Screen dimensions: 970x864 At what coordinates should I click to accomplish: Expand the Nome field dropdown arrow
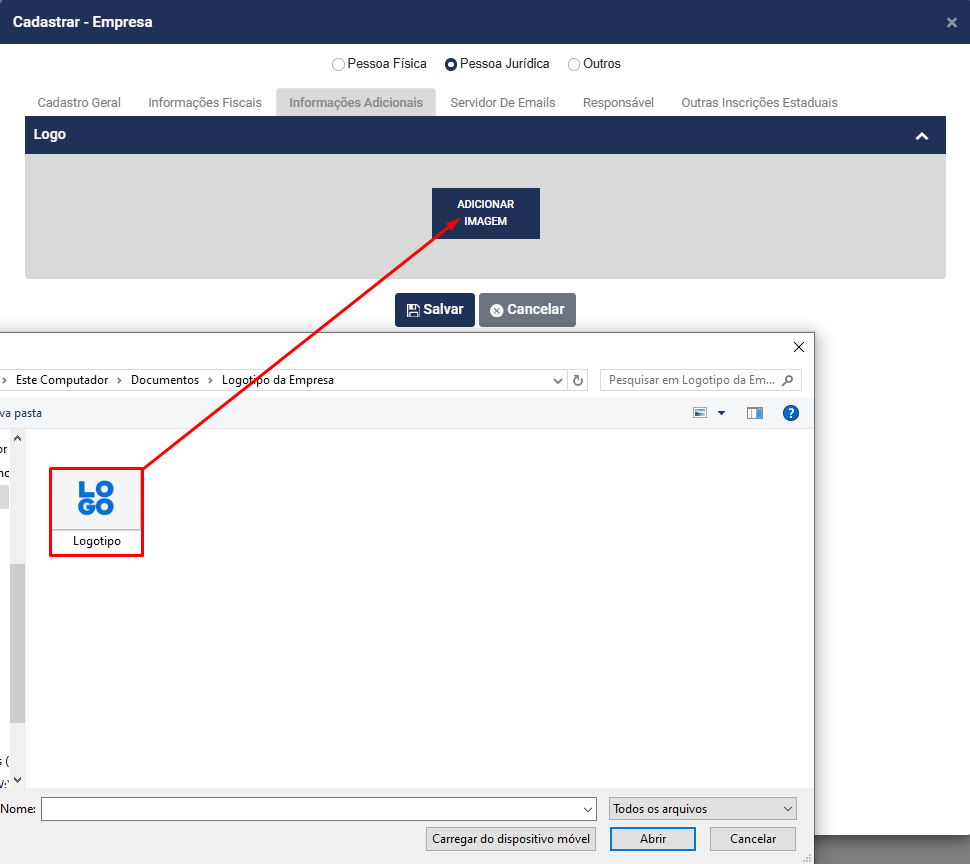[588, 809]
